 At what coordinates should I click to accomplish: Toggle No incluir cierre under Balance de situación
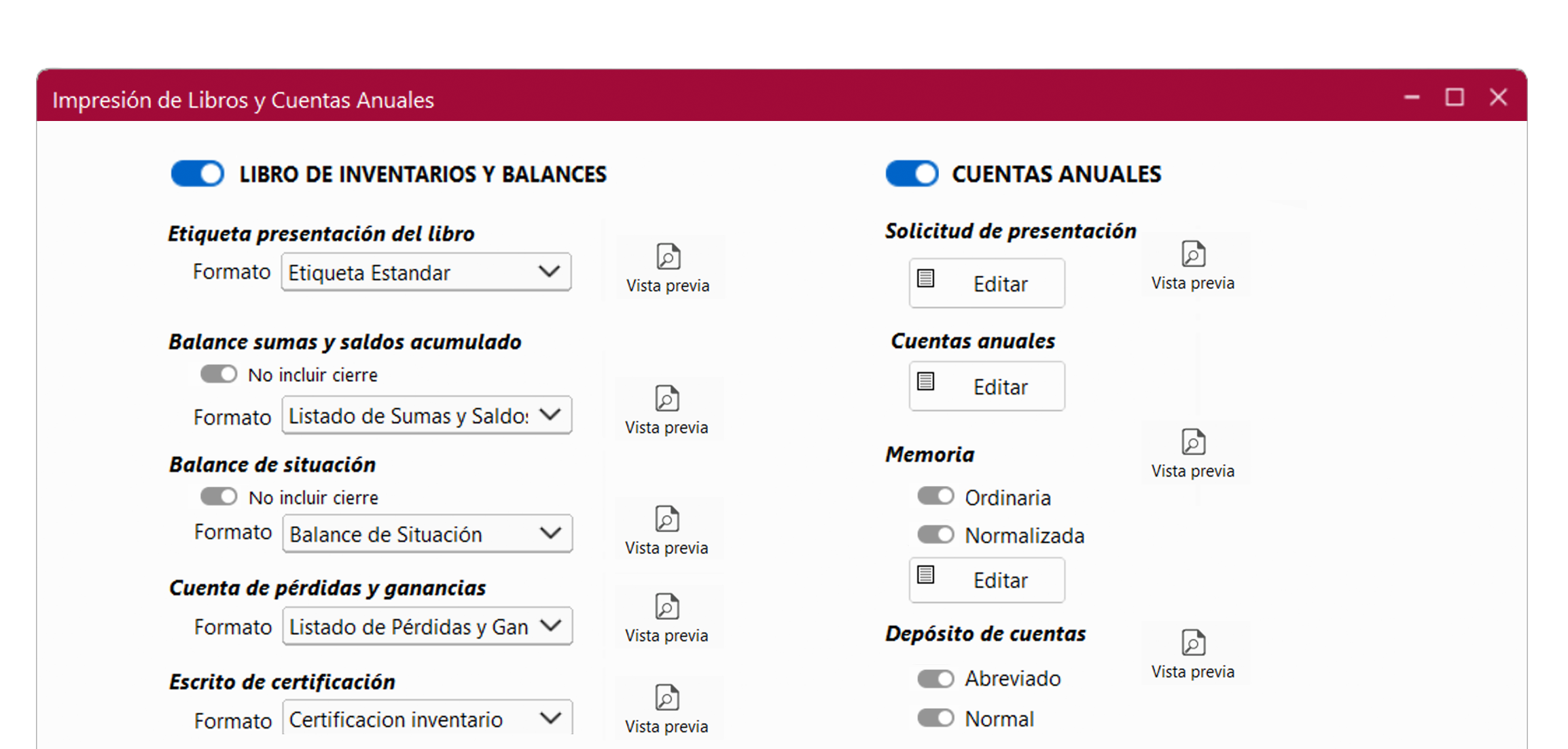pos(217,497)
